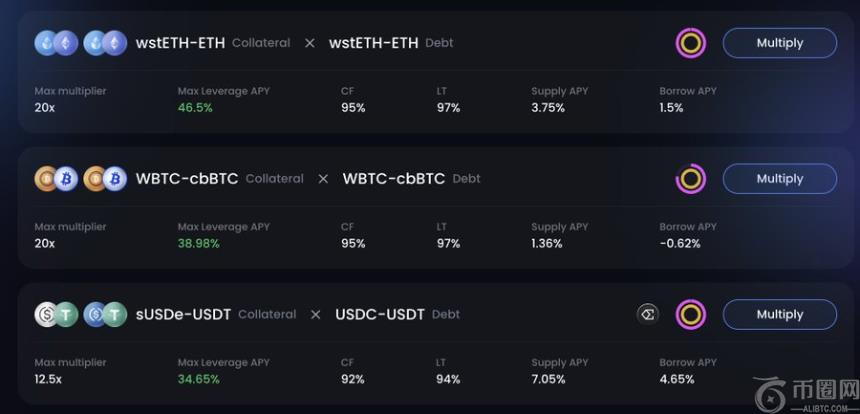
Task: Click the sUSDe-USDT collateral token pair icon
Action: coord(56,314)
